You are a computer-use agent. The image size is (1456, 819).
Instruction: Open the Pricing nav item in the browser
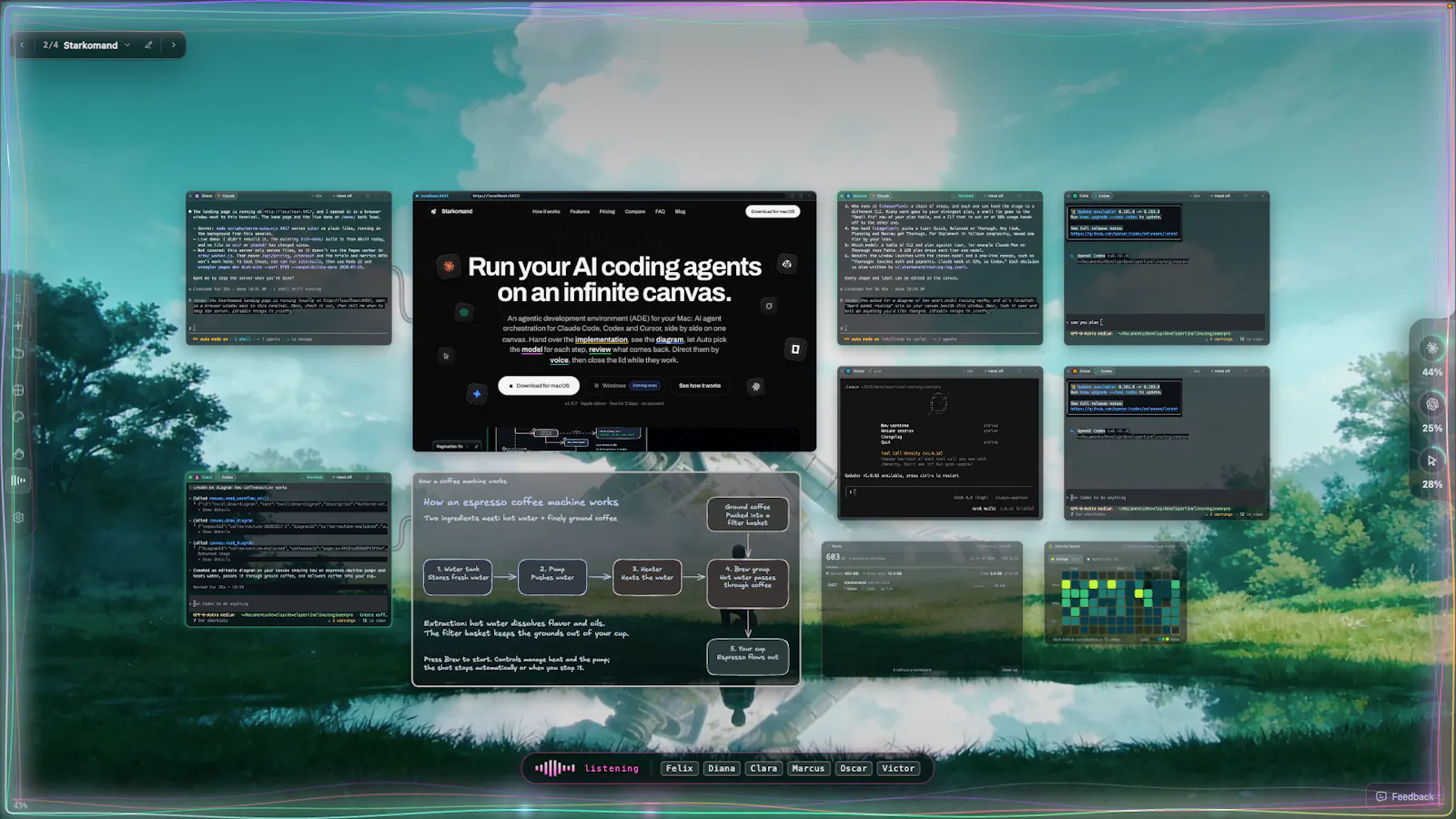(x=607, y=211)
